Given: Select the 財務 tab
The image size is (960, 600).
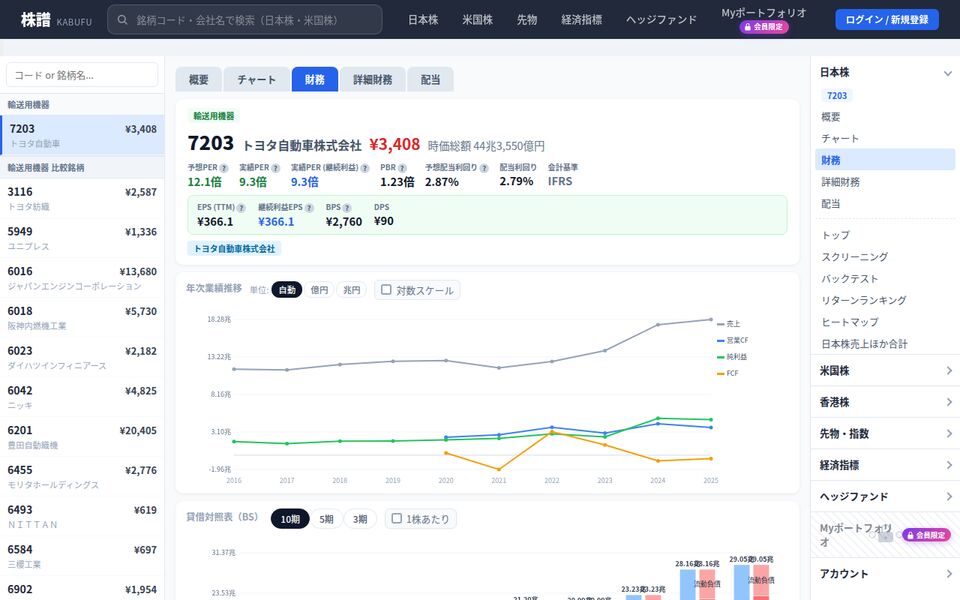Looking at the screenshot, I should tap(315, 80).
